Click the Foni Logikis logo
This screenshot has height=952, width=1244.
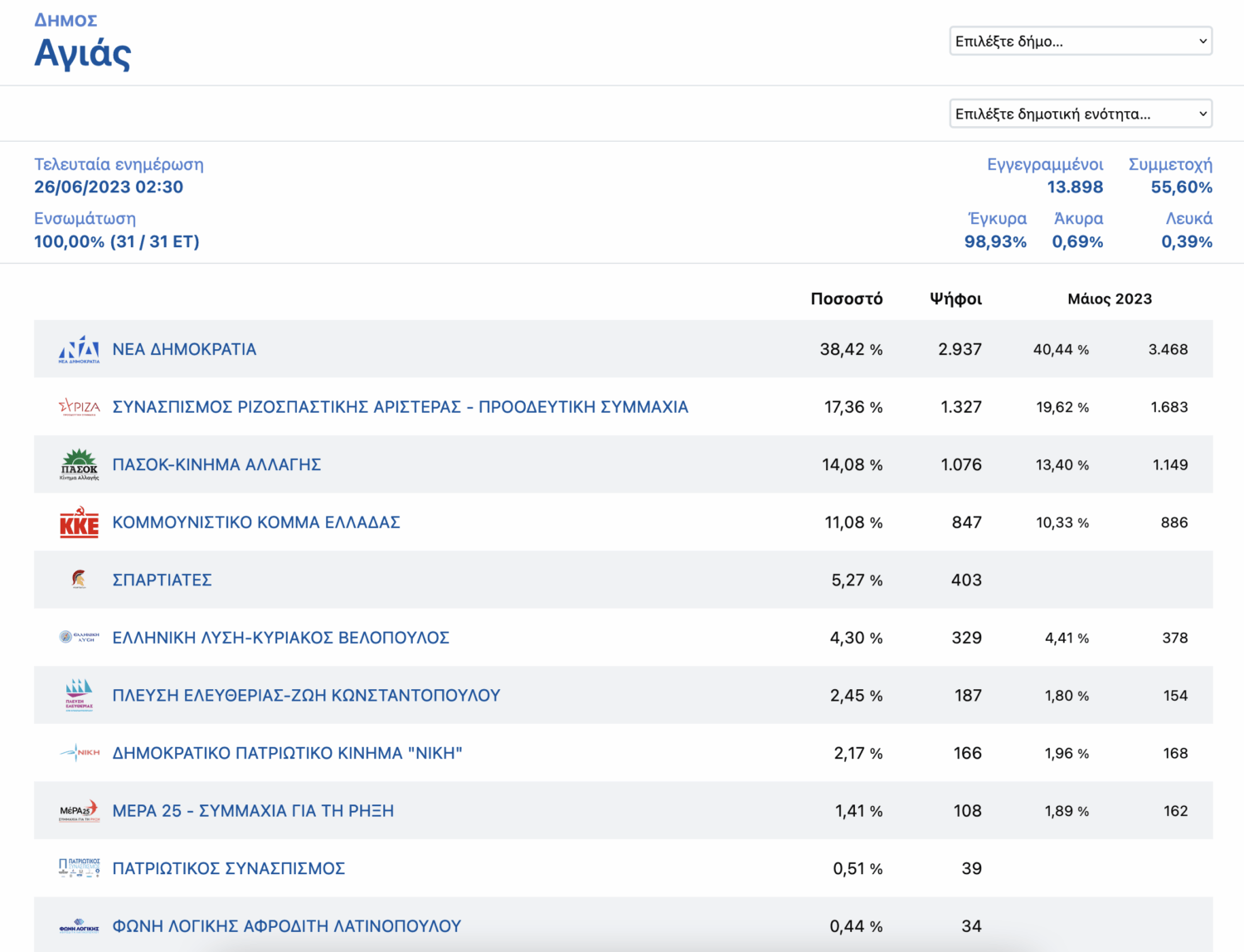[79, 926]
